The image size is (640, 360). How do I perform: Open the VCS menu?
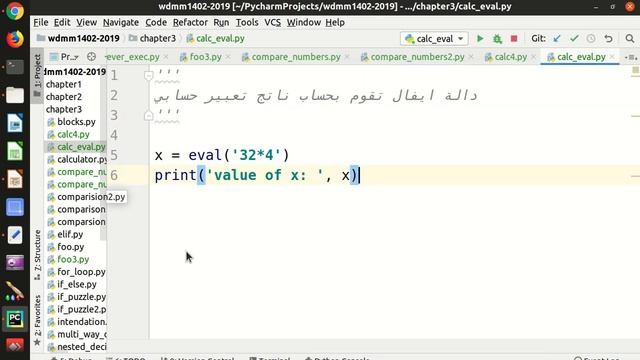click(273, 22)
